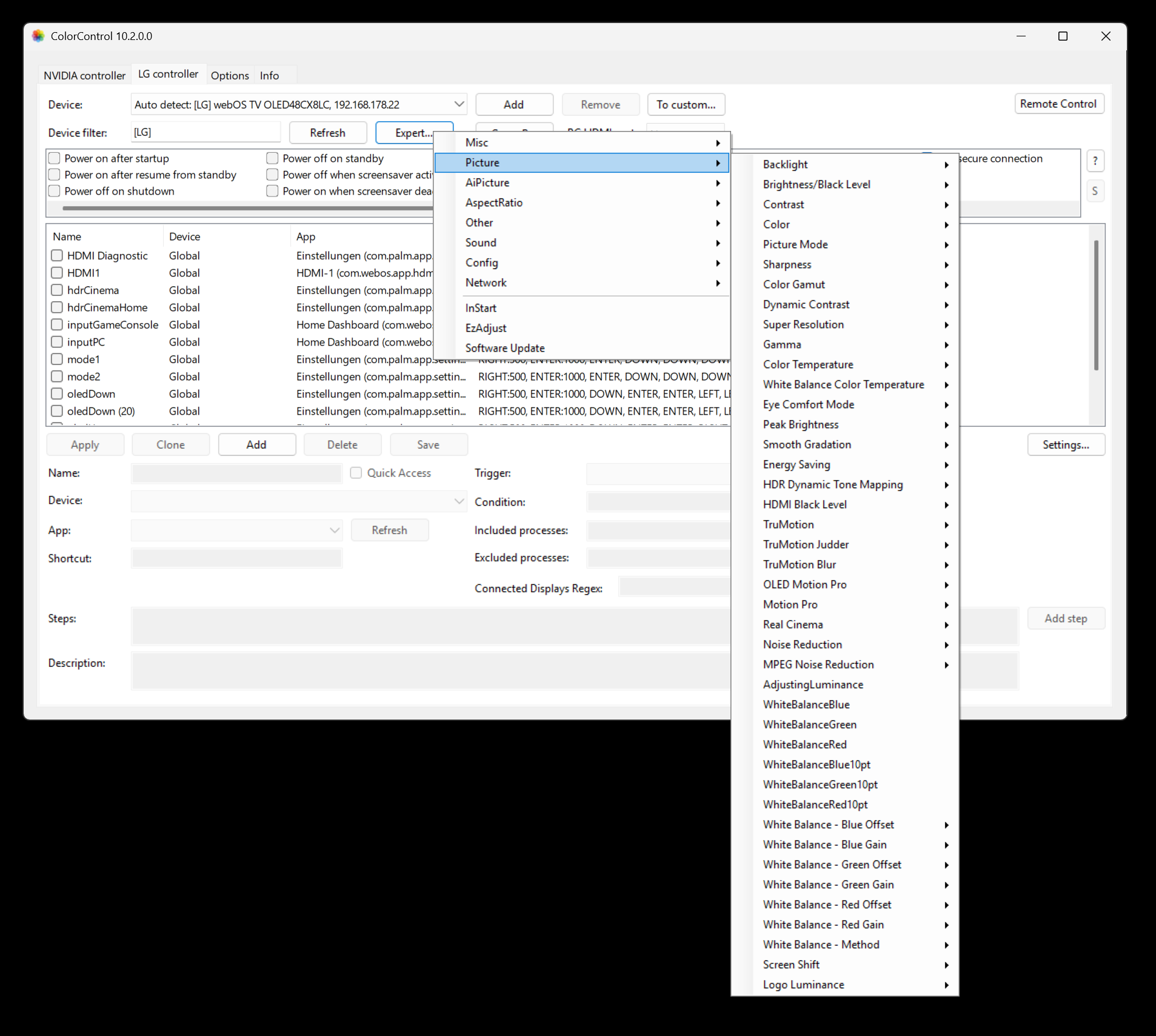Screen dimensions: 1156x1036
Task: Click the Device filter text field
Action: click(x=205, y=132)
